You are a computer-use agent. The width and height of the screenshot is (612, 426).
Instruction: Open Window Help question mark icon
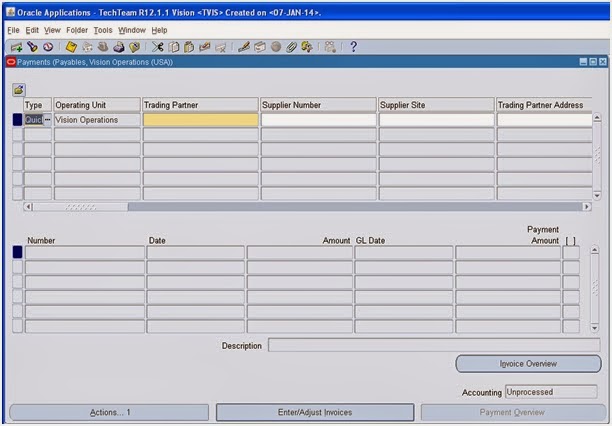tap(353, 47)
